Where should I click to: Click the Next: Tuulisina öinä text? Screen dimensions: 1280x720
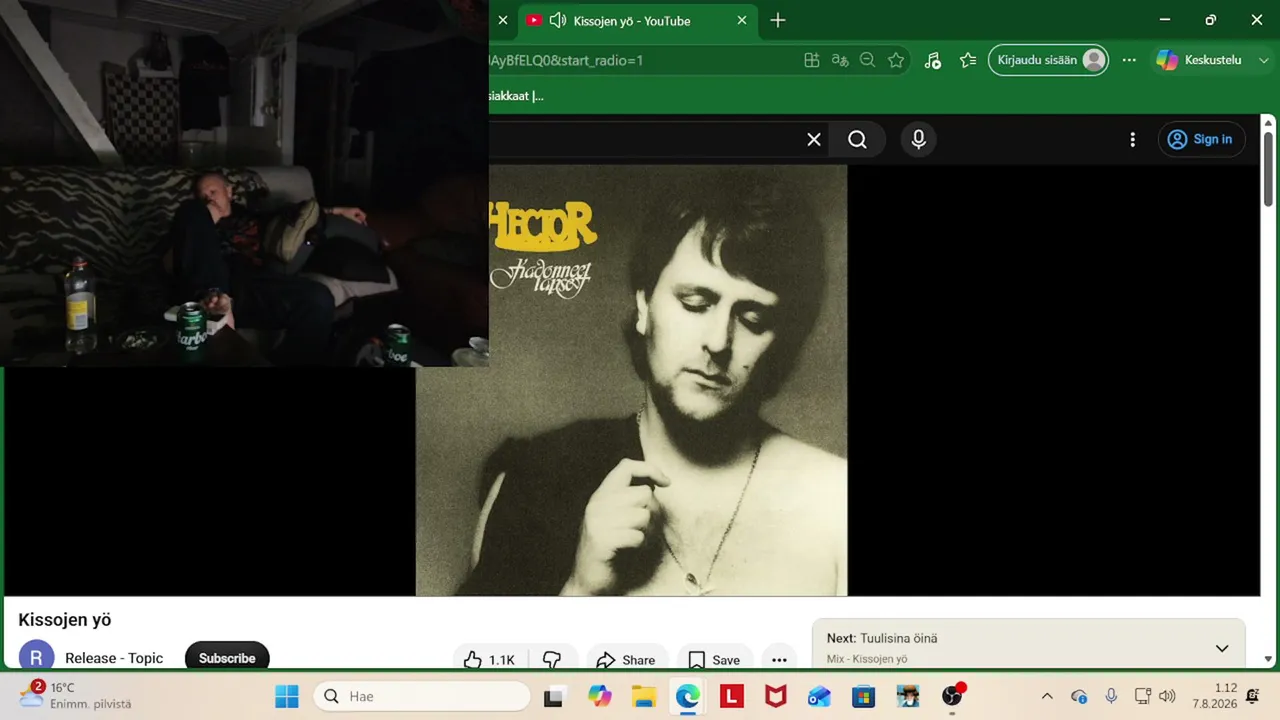pyautogui.click(x=882, y=638)
